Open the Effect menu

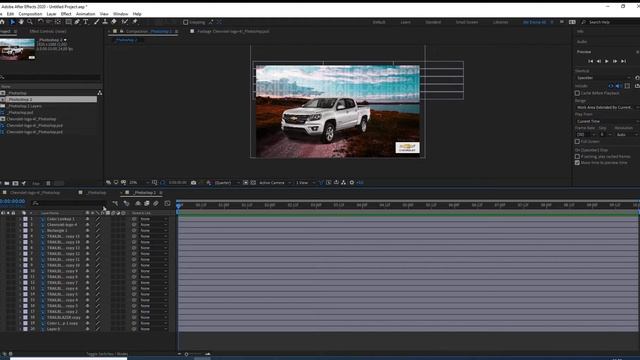(66, 14)
